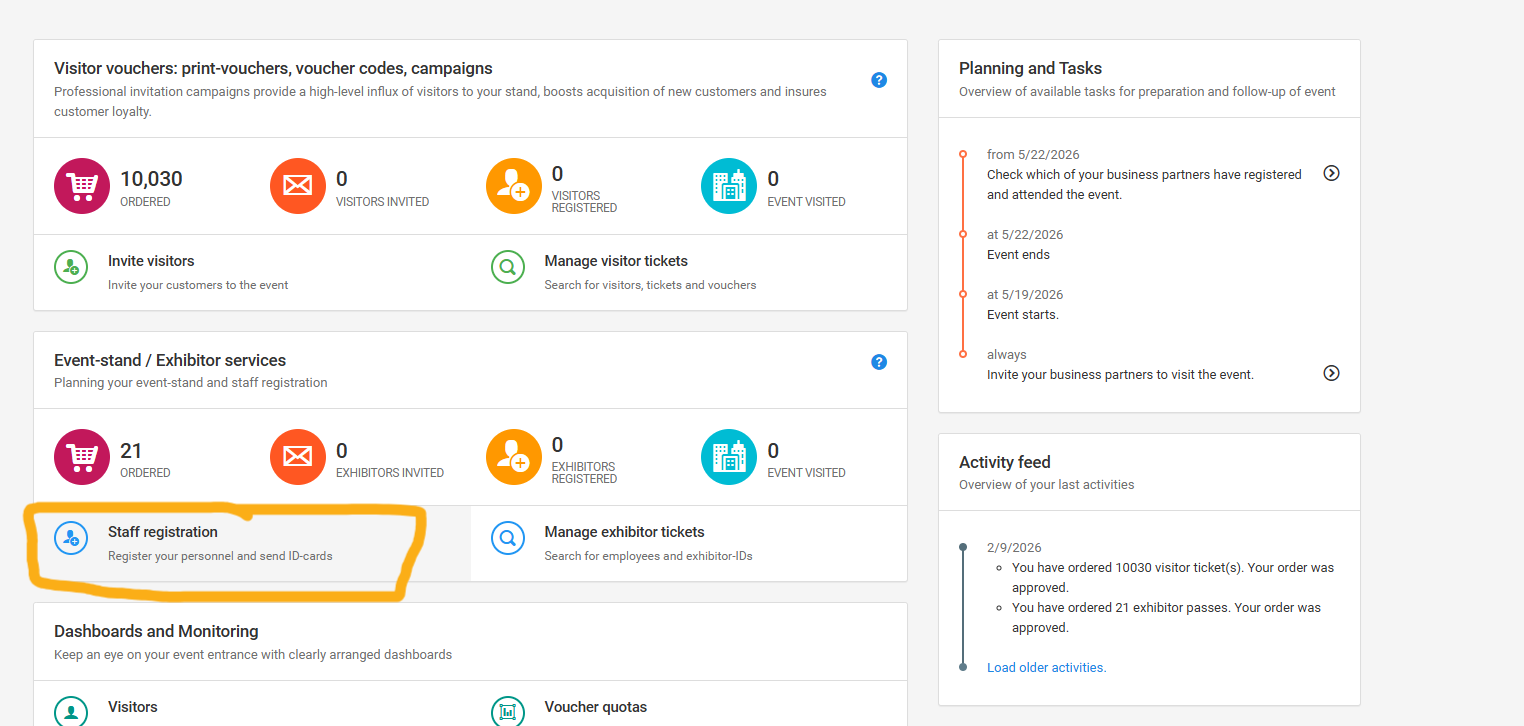The width and height of the screenshot is (1524, 726).
Task: Open arrow for 'Invite your business partners' task
Action: 1331,373
